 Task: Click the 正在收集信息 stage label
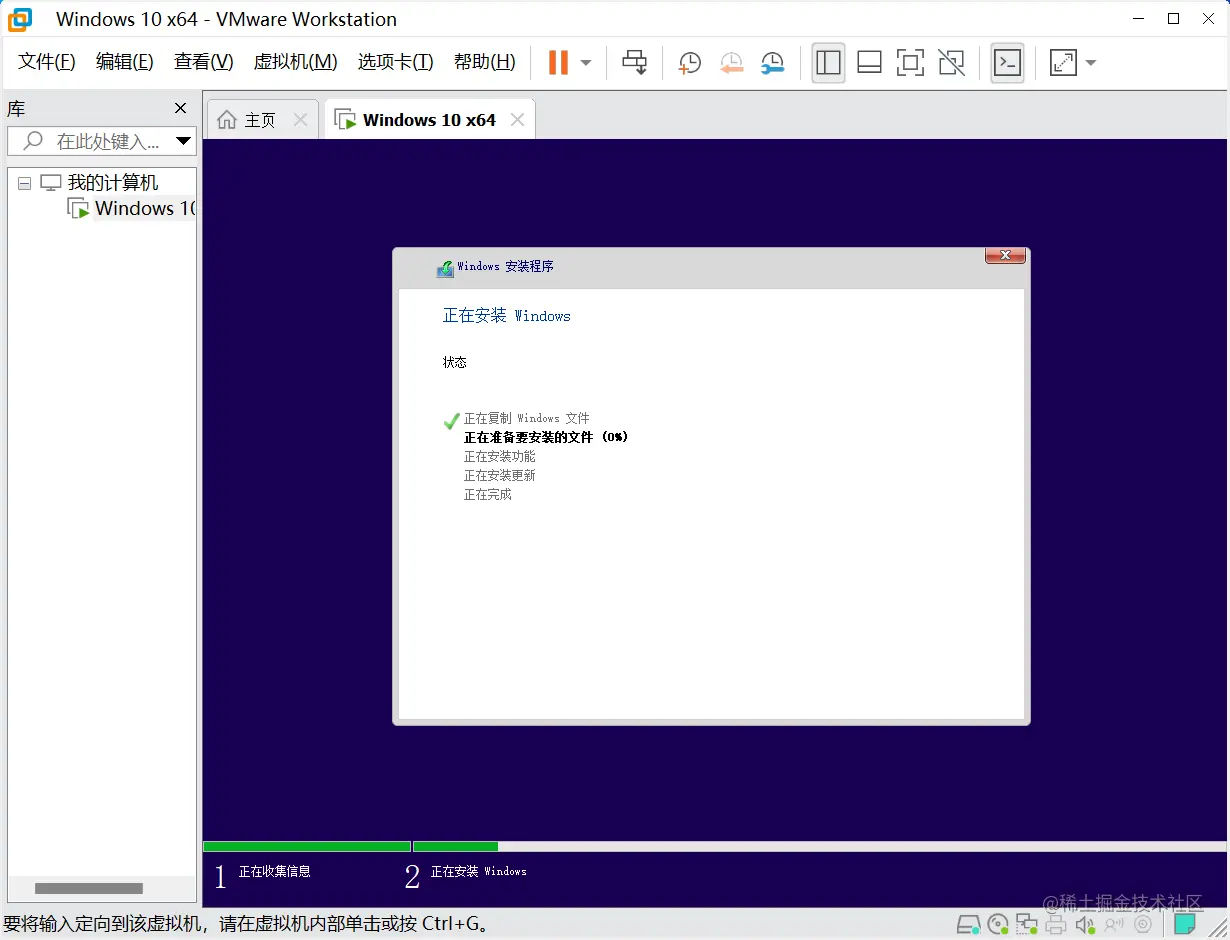click(274, 872)
